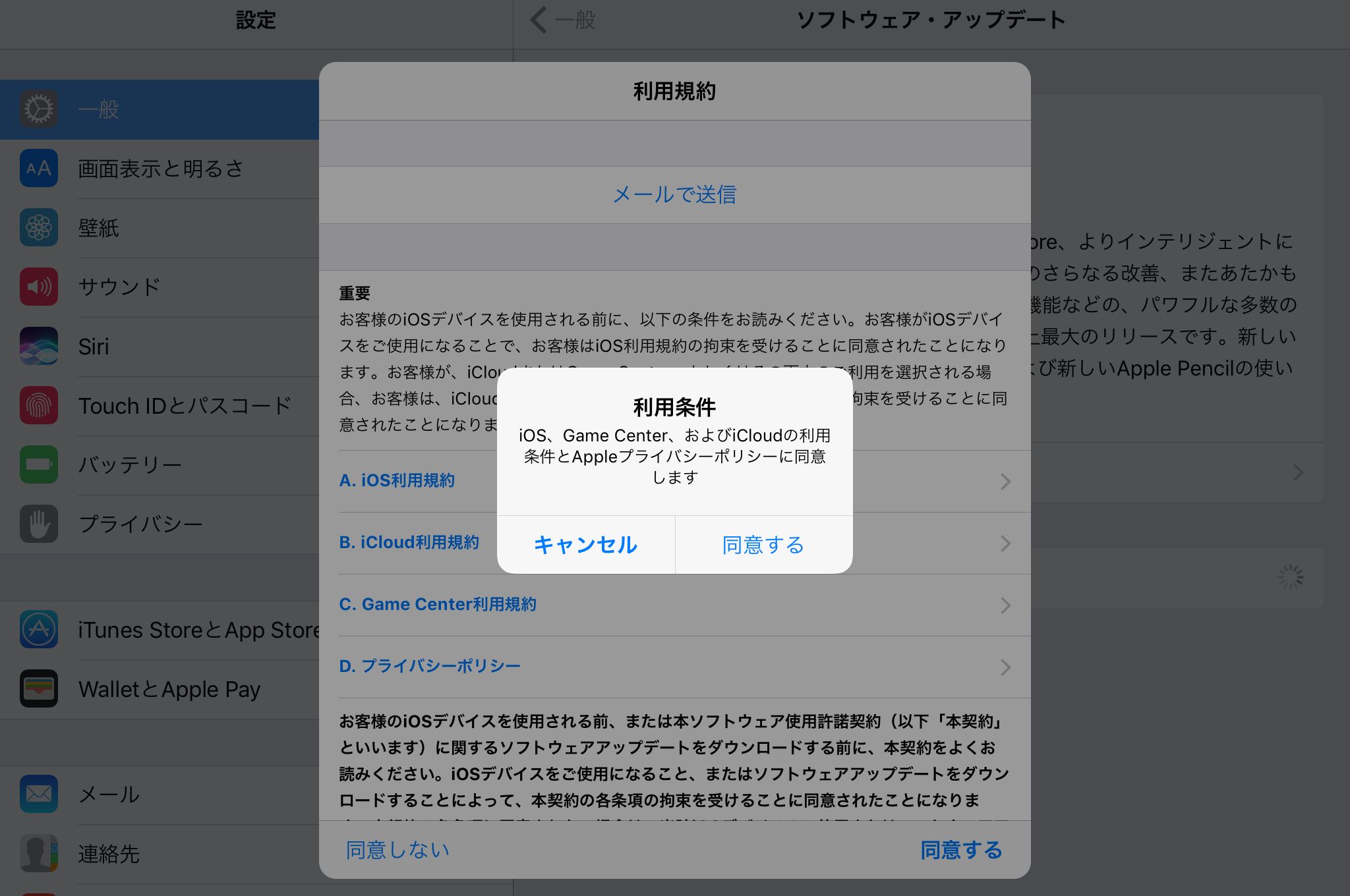The width and height of the screenshot is (1350, 896).
Task: Select Siri label in settings sidebar
Action: [94, 347]
